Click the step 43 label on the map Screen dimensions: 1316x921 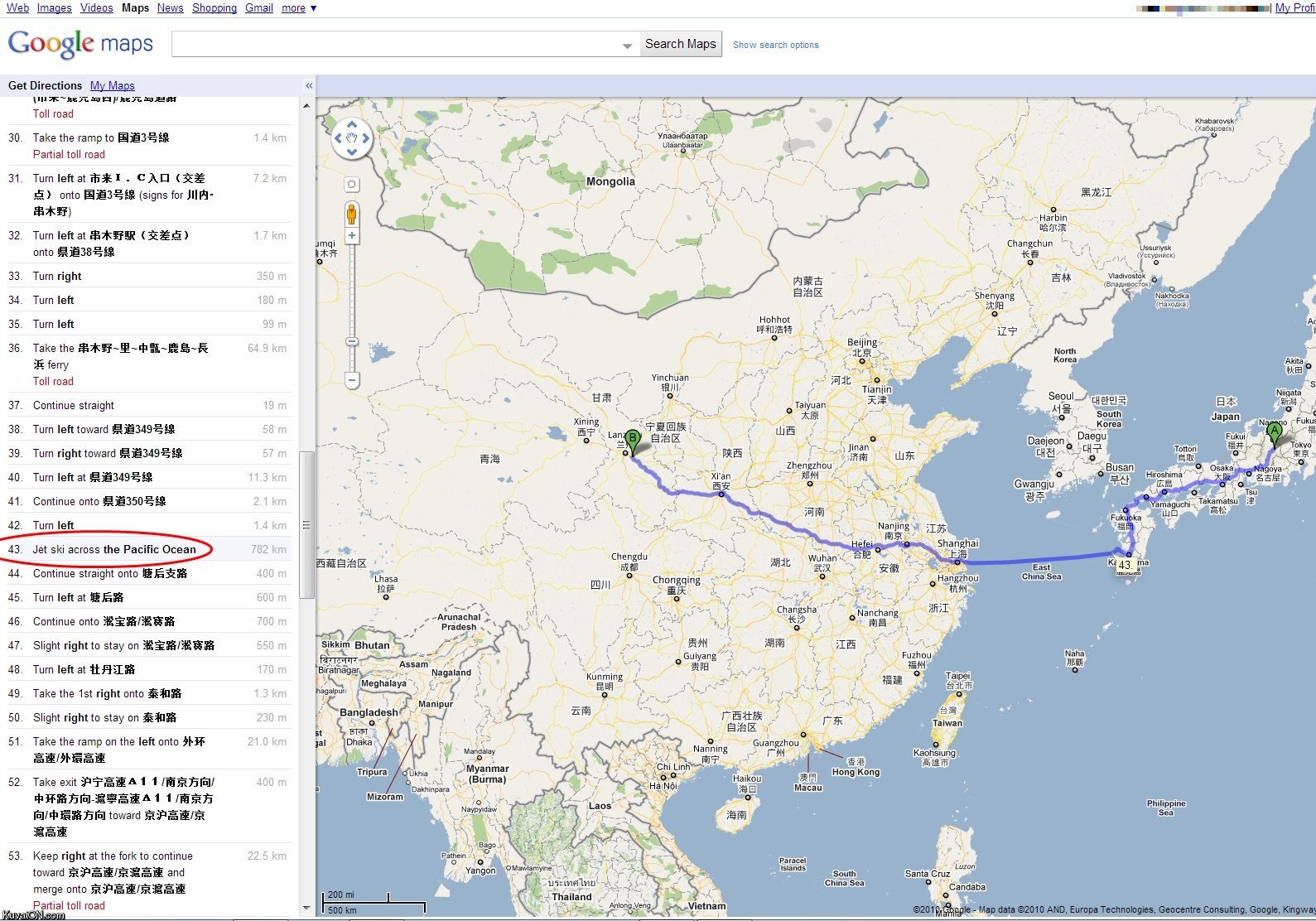[1124, 566]
